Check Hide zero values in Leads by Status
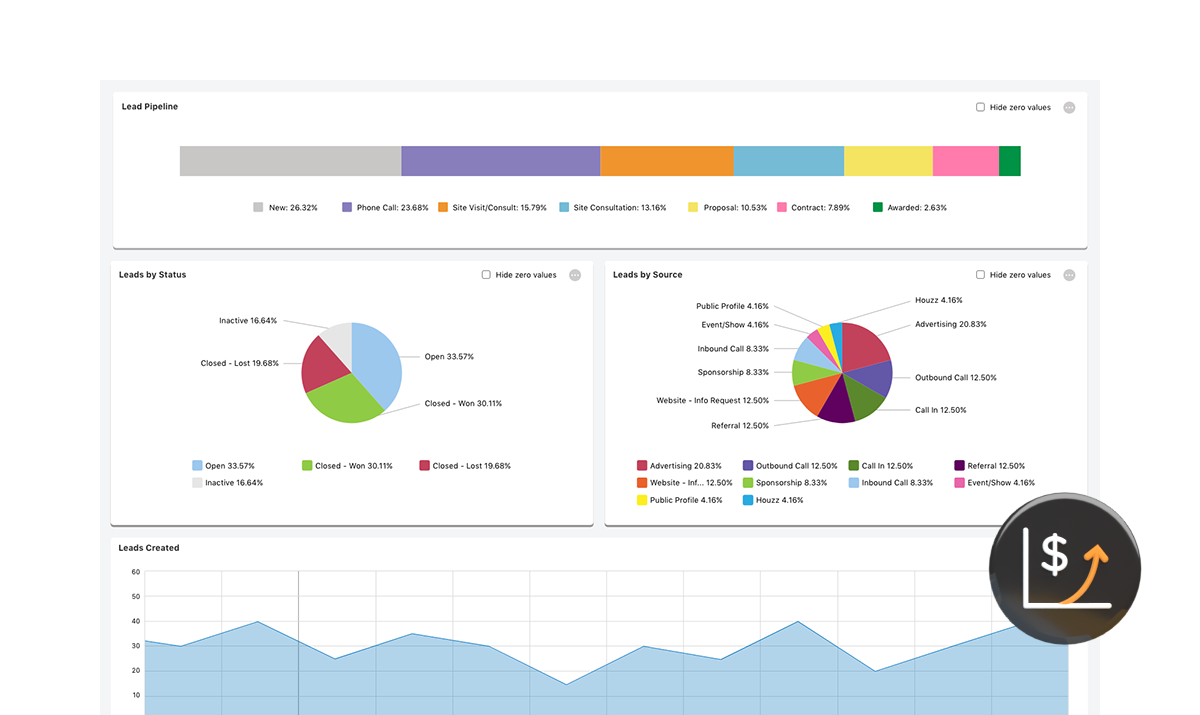Screen dimensions: 1200x715 tap(485, 274)
